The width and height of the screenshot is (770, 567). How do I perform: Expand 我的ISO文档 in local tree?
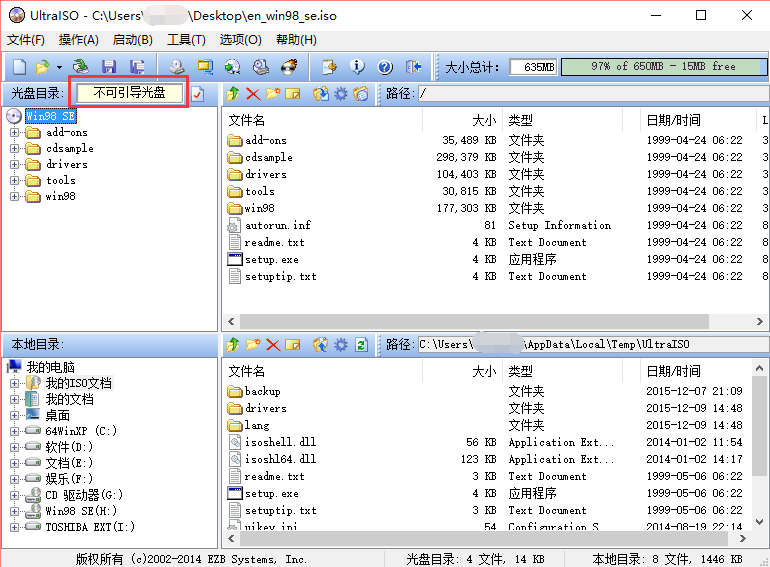[14, 383]
